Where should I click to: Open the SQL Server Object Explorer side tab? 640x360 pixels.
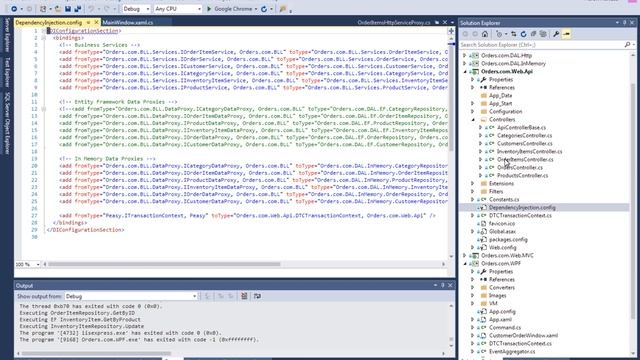7,123
